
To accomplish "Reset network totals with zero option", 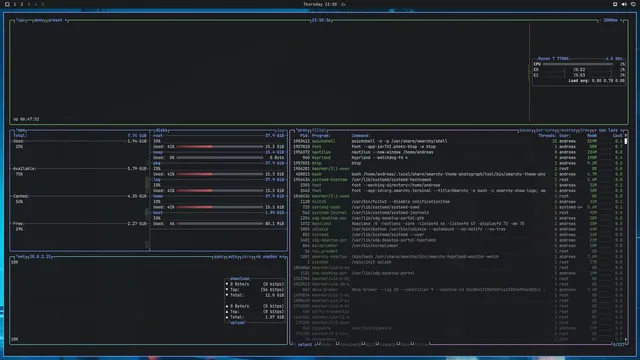I will [246, 257].
